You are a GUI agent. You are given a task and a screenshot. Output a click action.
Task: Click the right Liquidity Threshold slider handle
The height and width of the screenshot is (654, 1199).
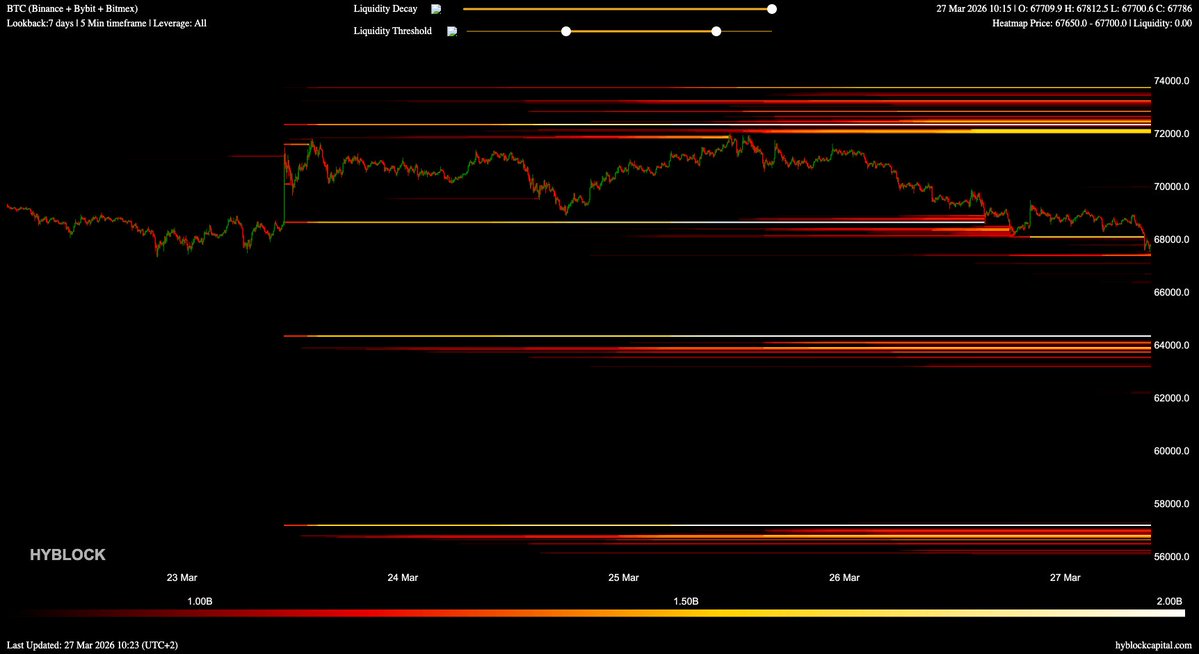716,31
